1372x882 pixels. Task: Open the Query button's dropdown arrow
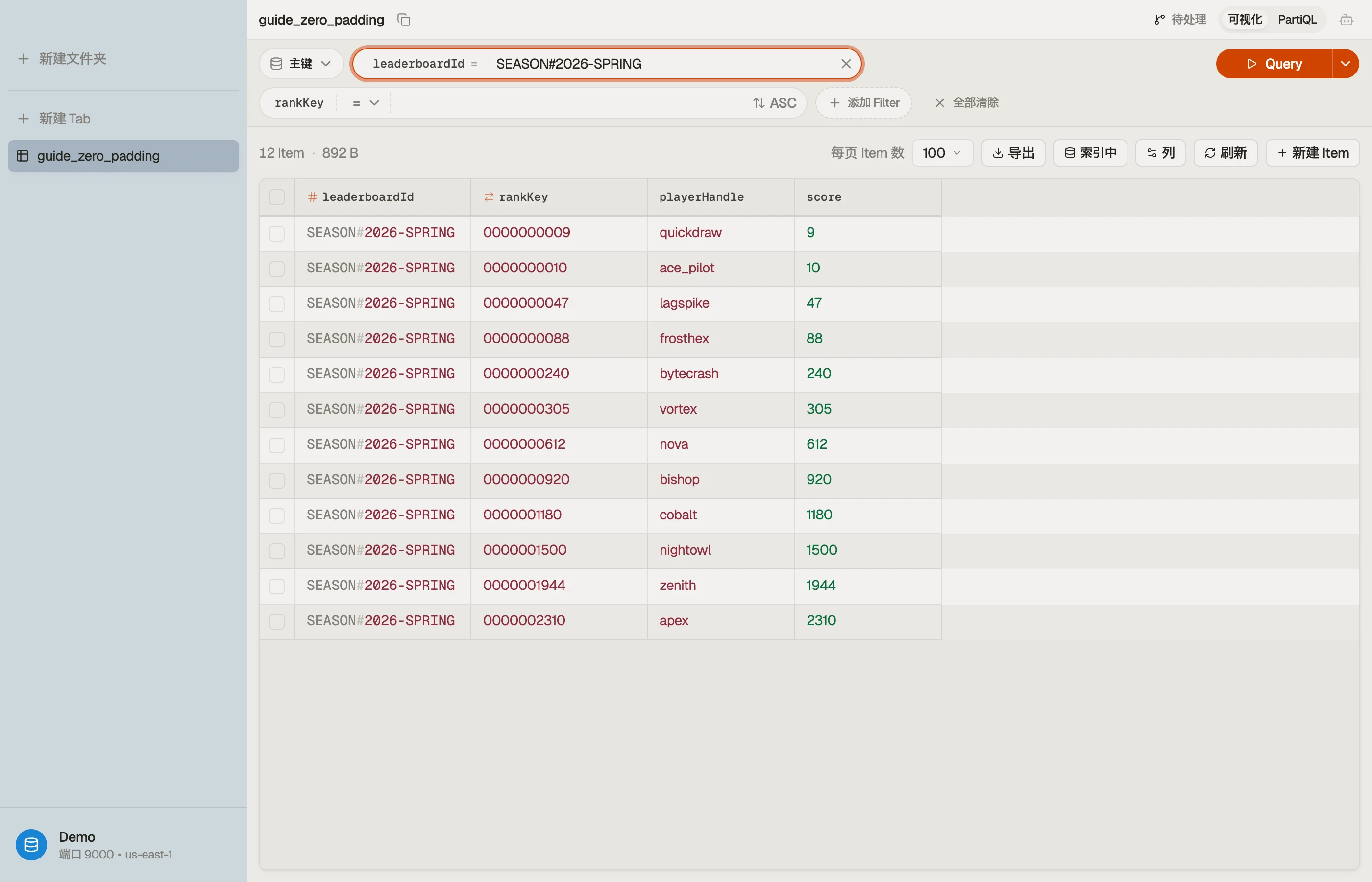(x=1345, y=64)
